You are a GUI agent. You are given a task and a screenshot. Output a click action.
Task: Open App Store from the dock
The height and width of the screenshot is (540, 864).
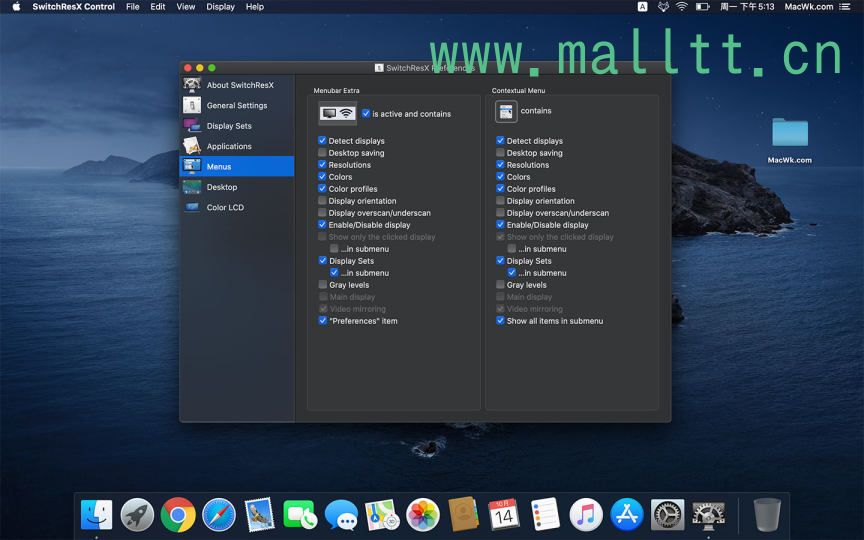627,515
